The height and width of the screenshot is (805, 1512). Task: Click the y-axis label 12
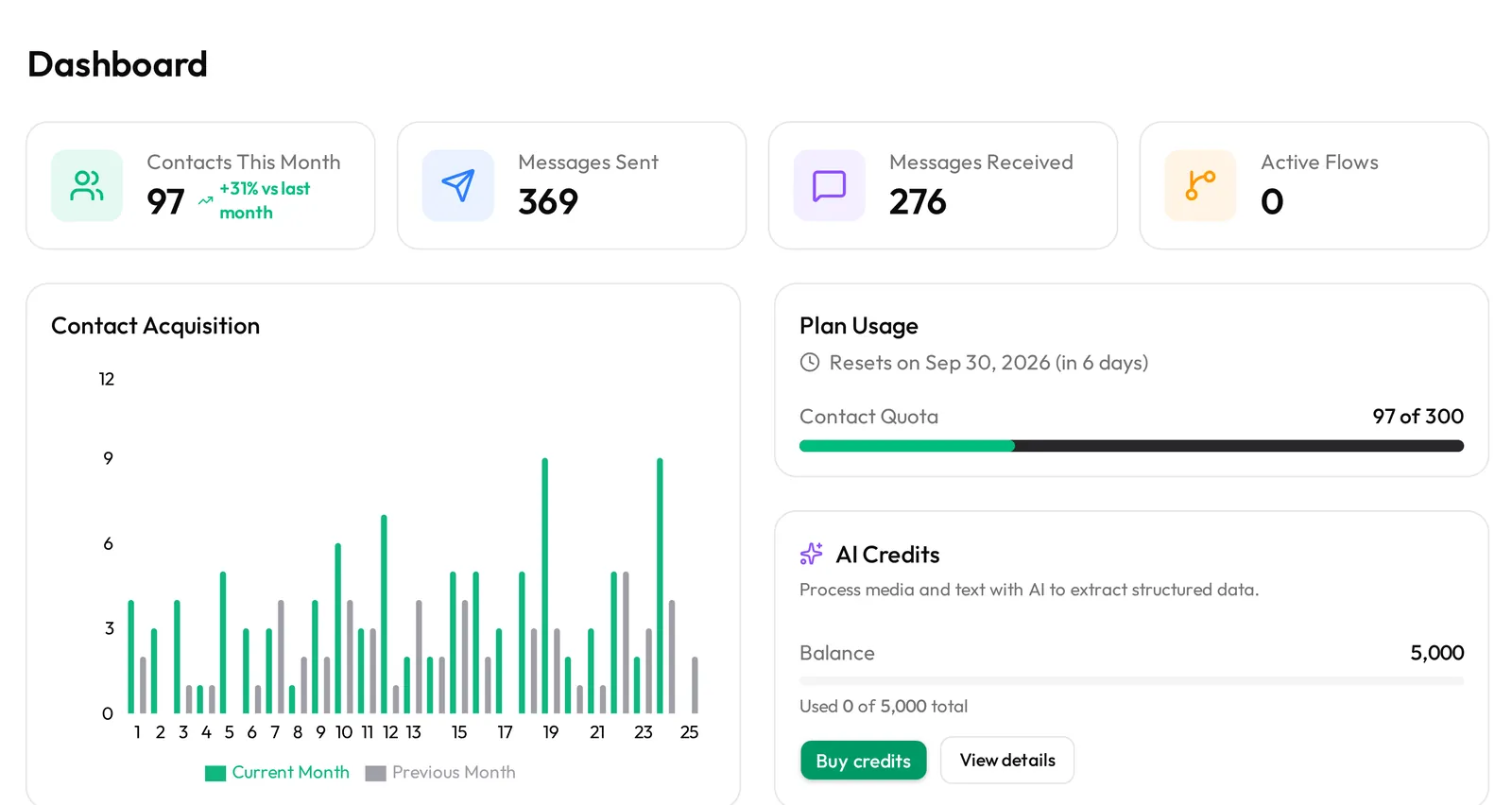coord(107,379)
